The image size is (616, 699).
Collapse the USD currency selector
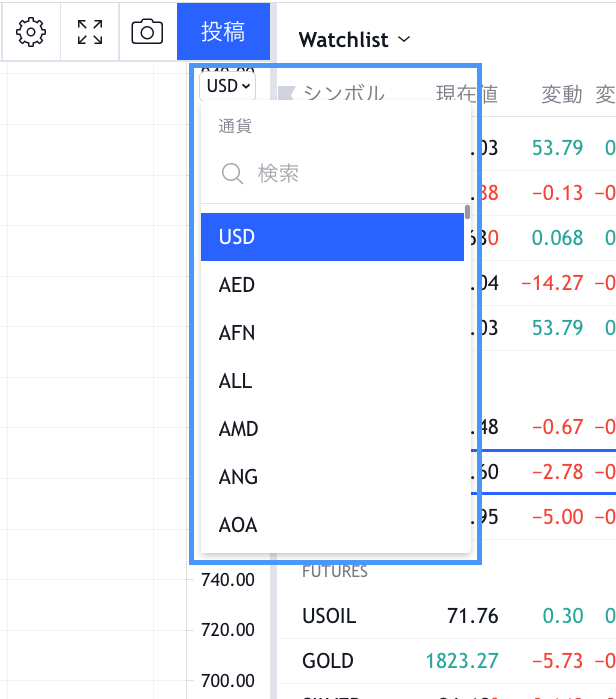click(228, 86)
